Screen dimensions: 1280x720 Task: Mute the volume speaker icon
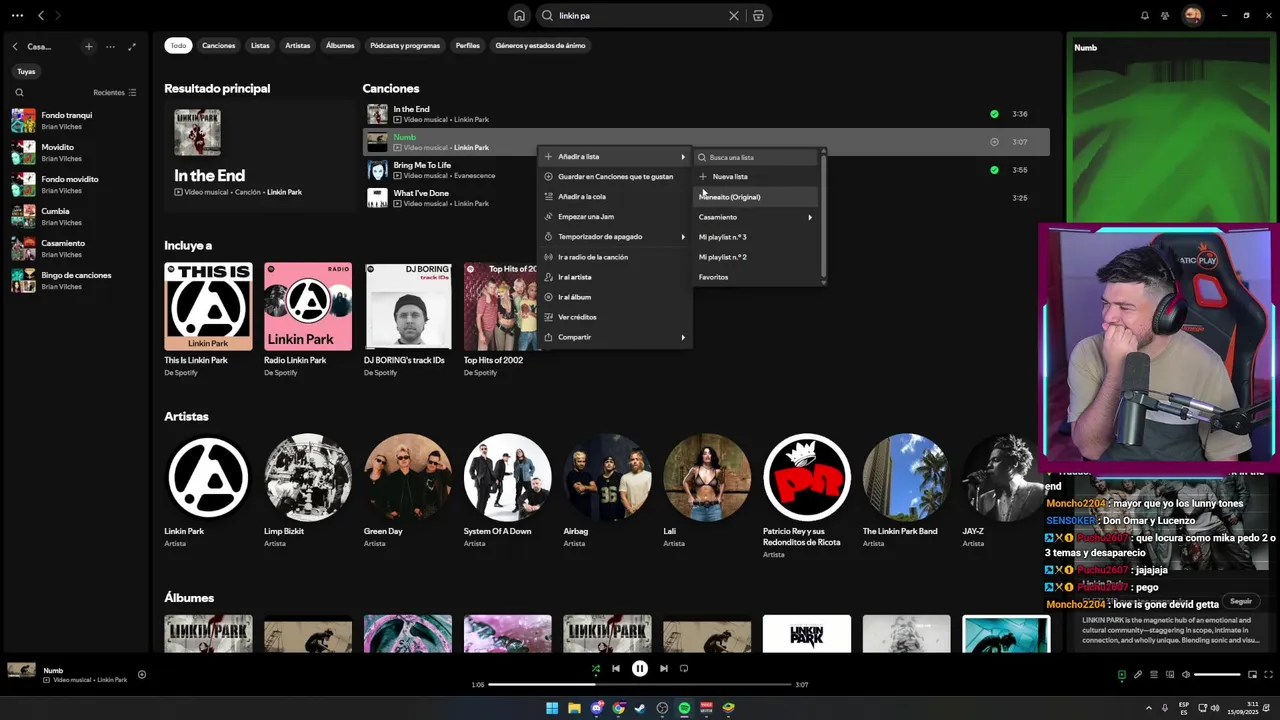[x=1185, y=675]
